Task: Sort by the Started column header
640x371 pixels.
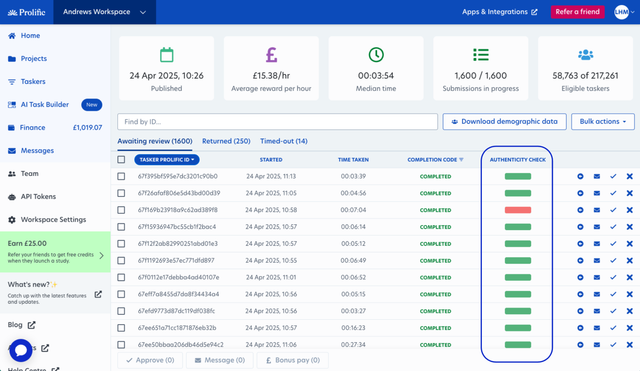Action: coord(271,160)
